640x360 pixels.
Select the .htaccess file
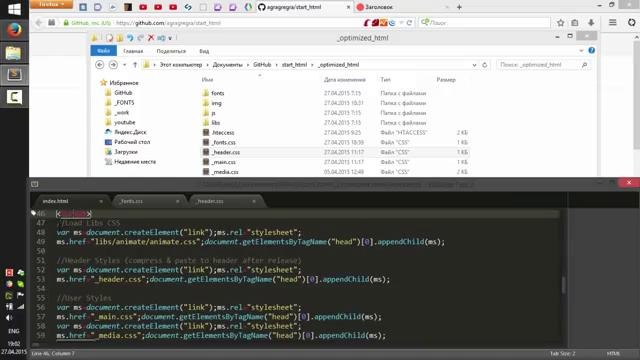(335, 132)
